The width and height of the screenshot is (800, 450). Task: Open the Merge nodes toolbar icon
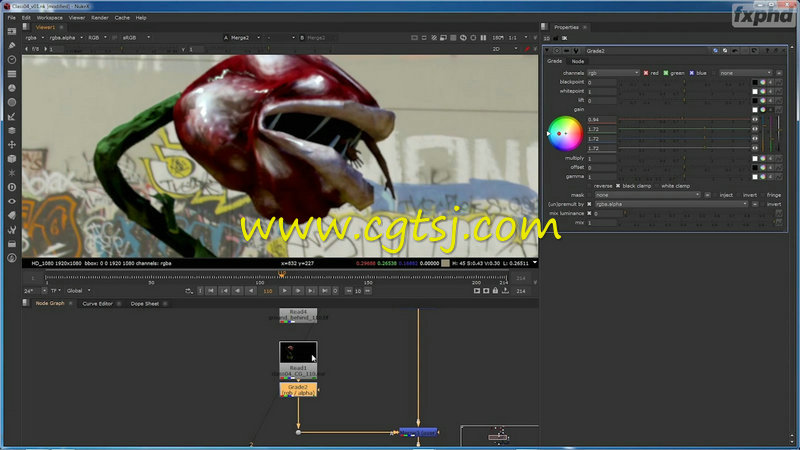click(x=12, y=131)
